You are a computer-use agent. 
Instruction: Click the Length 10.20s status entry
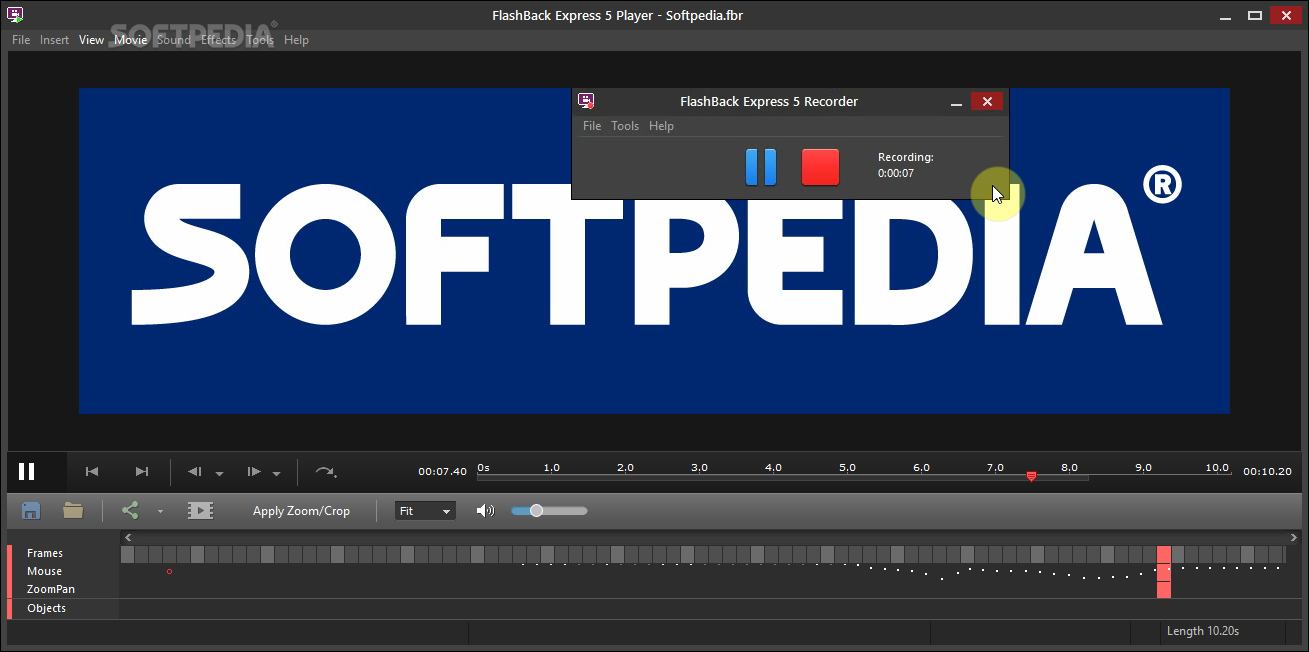click(1203, 631)
